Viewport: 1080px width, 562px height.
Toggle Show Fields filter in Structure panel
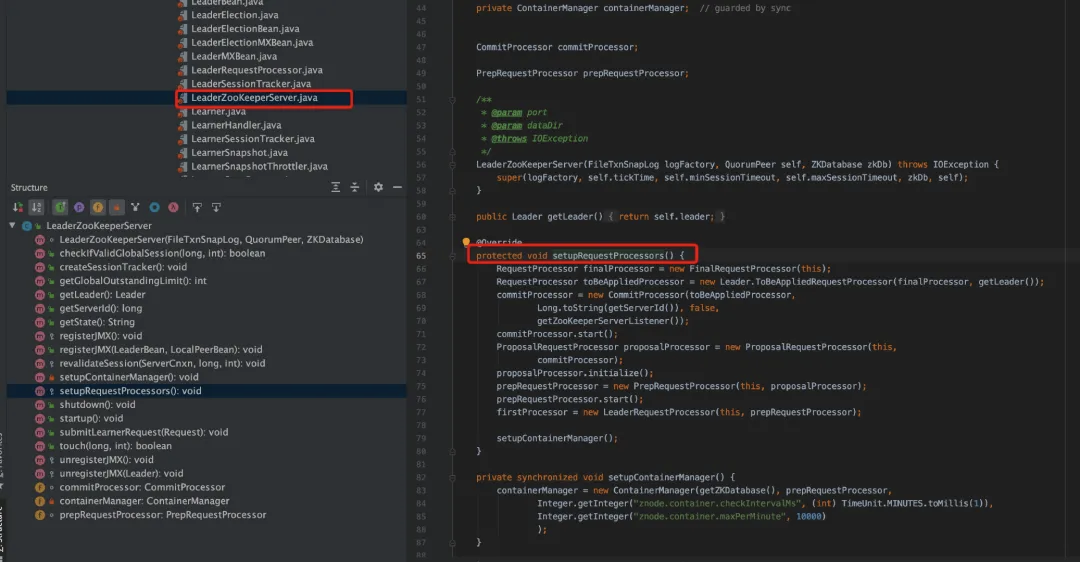coord(98,207)
